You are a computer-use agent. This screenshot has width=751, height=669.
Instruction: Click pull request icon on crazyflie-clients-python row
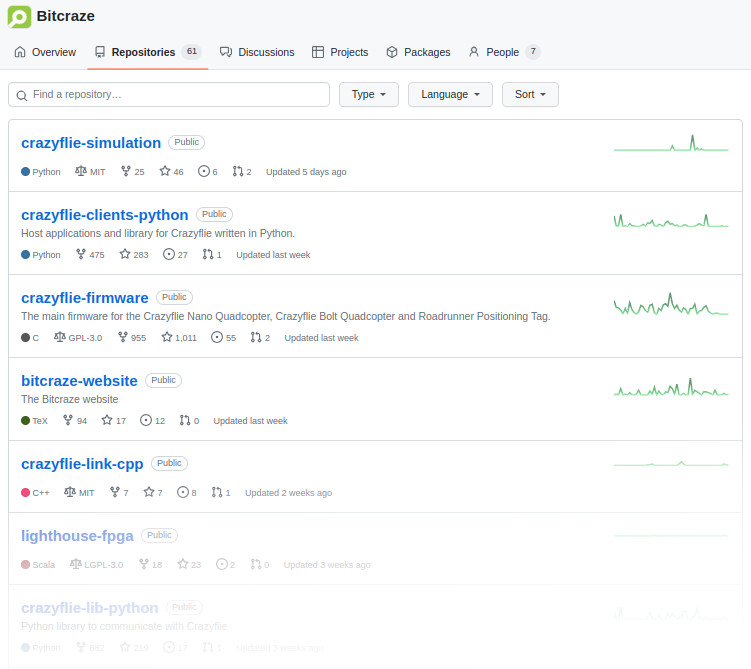click(x=208, y=254)
